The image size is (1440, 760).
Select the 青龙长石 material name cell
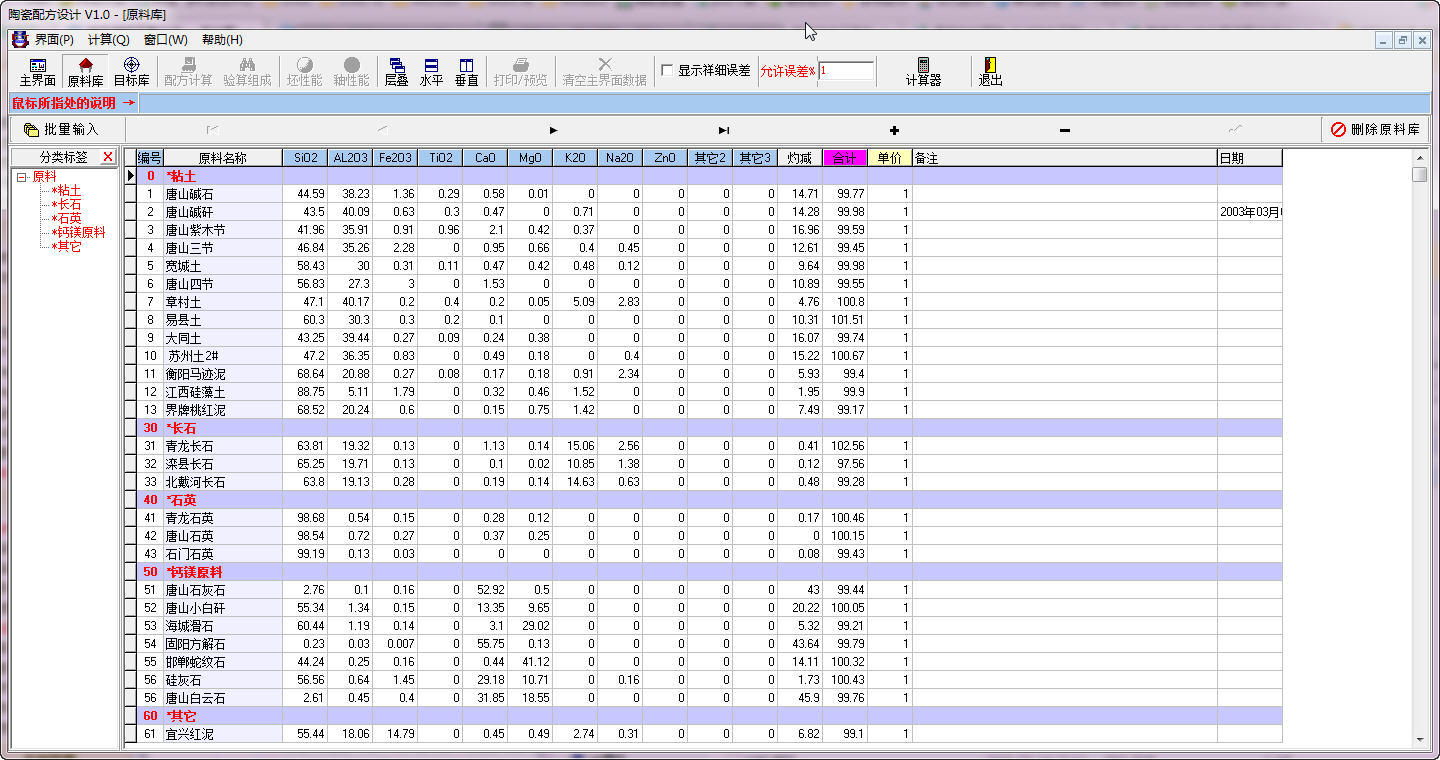click(x=223, y=446)
